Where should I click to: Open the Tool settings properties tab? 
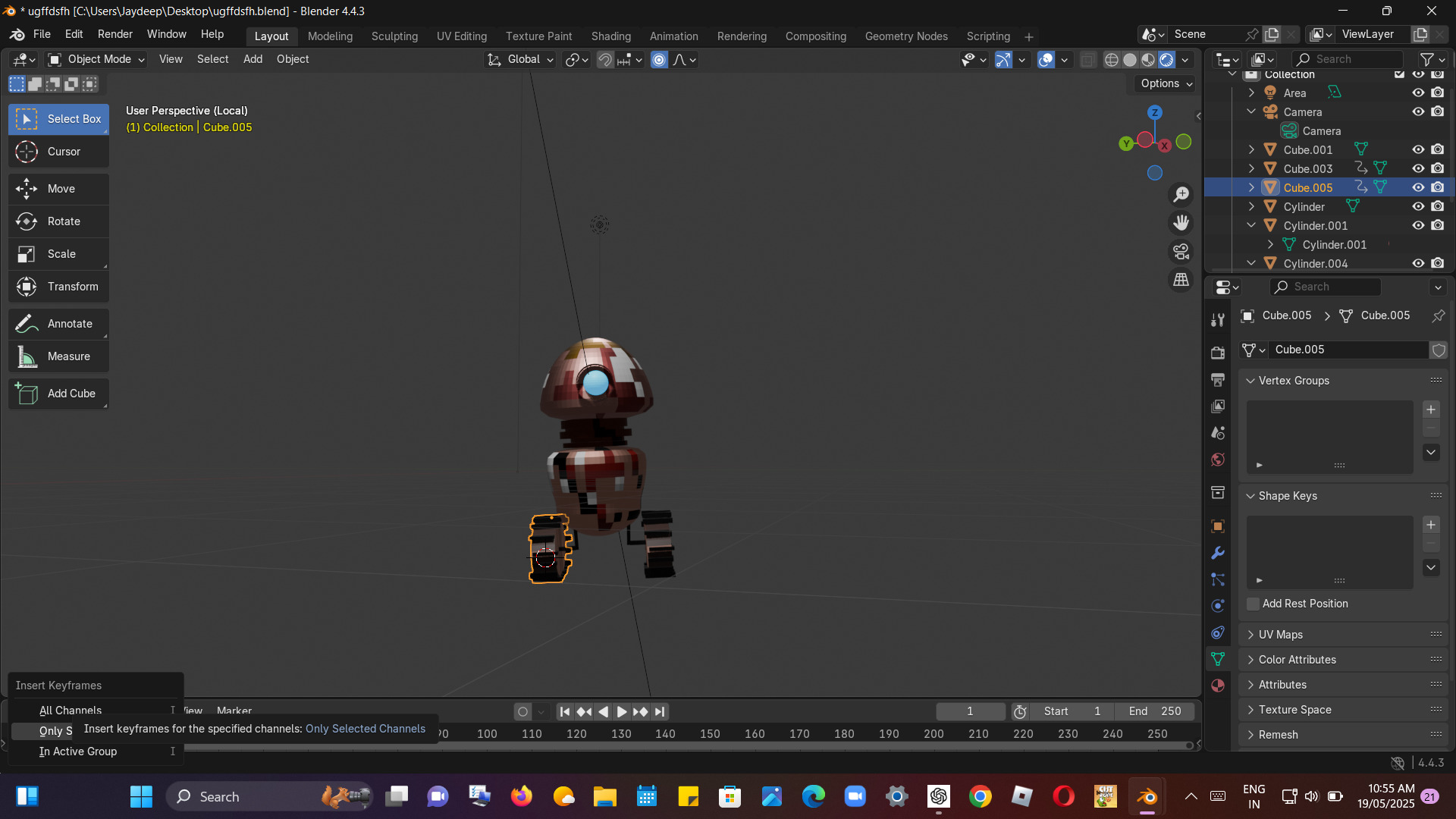point(1218,320)
